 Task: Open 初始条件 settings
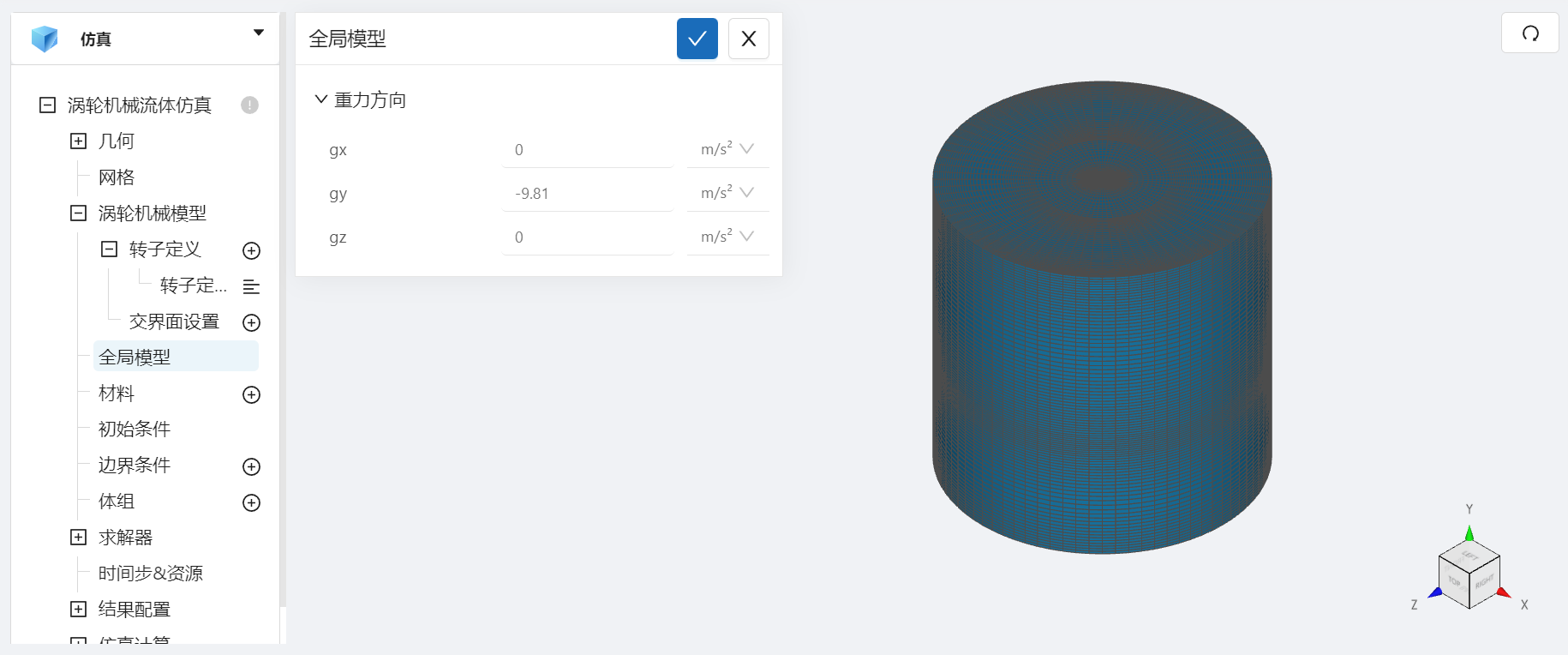(135, 430)
